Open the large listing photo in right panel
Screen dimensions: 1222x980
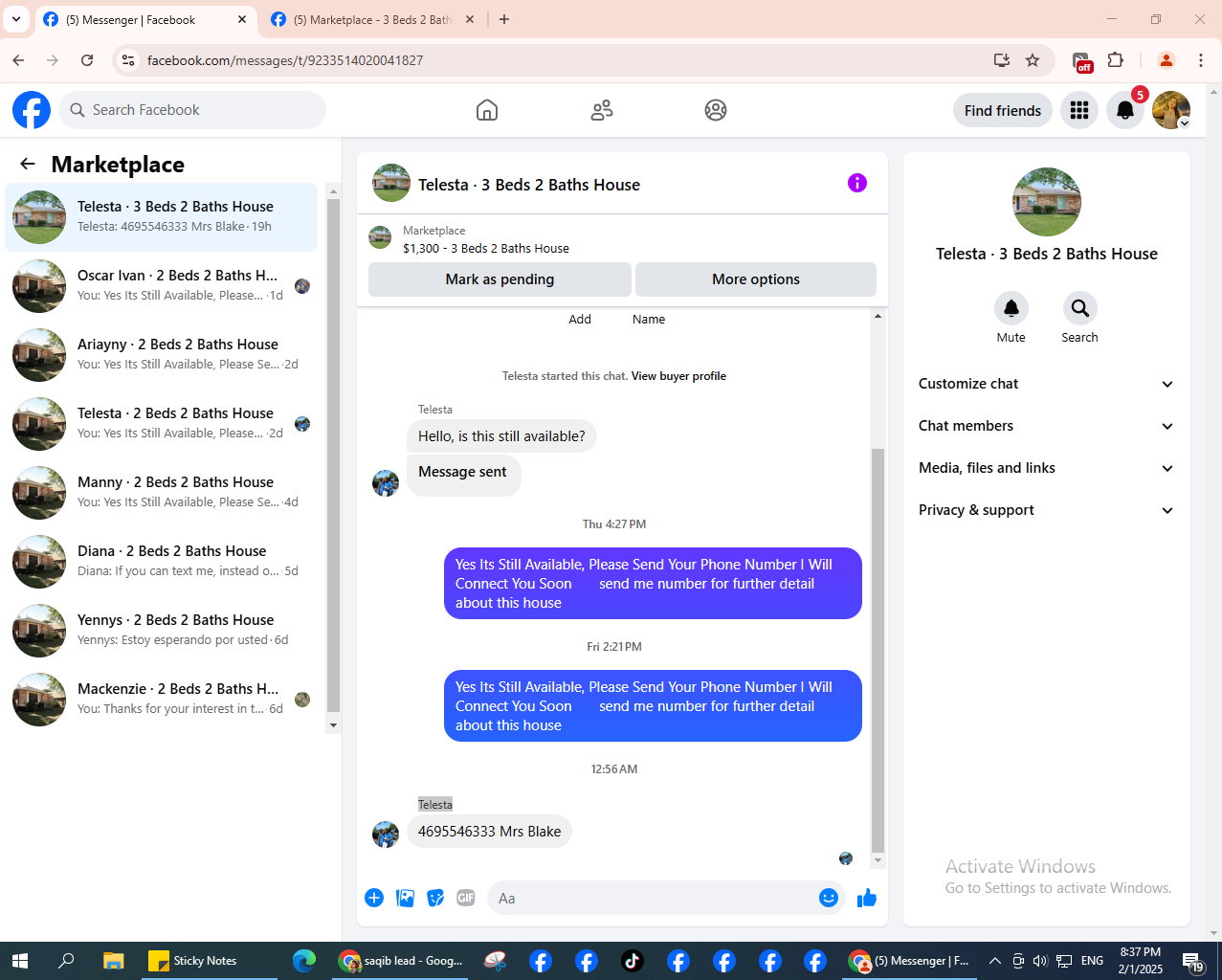tap(1047, 202)
